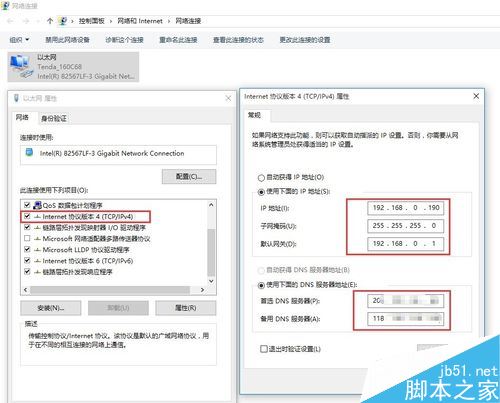Click 禁用此网络设备 in the toolbar
500x403 pixels.
click(x=68, y=40)
